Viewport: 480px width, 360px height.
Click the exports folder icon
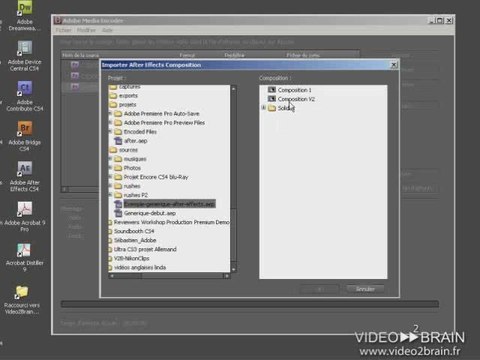113,96
